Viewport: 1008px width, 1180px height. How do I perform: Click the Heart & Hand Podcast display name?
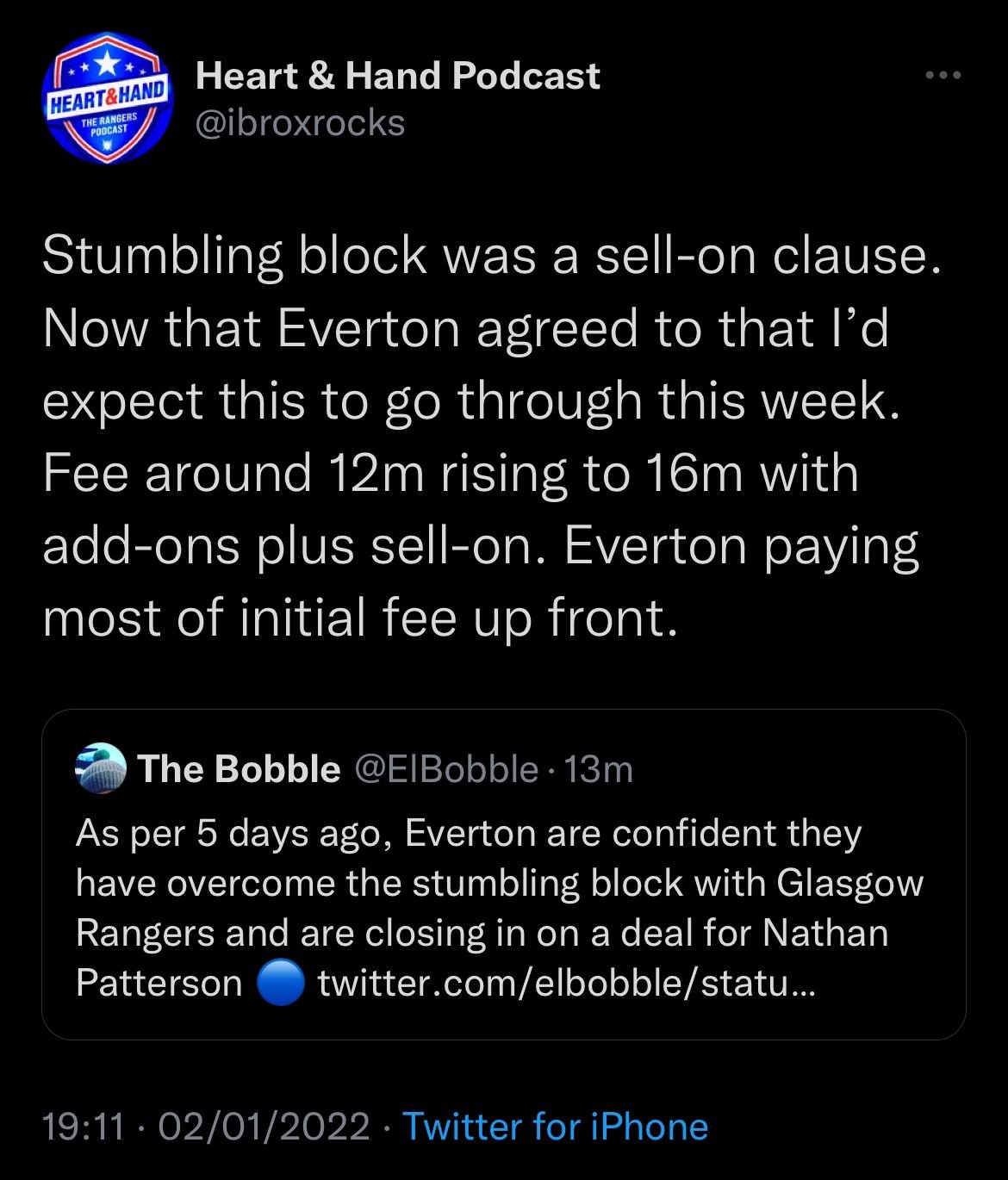(x=397, y=76)
